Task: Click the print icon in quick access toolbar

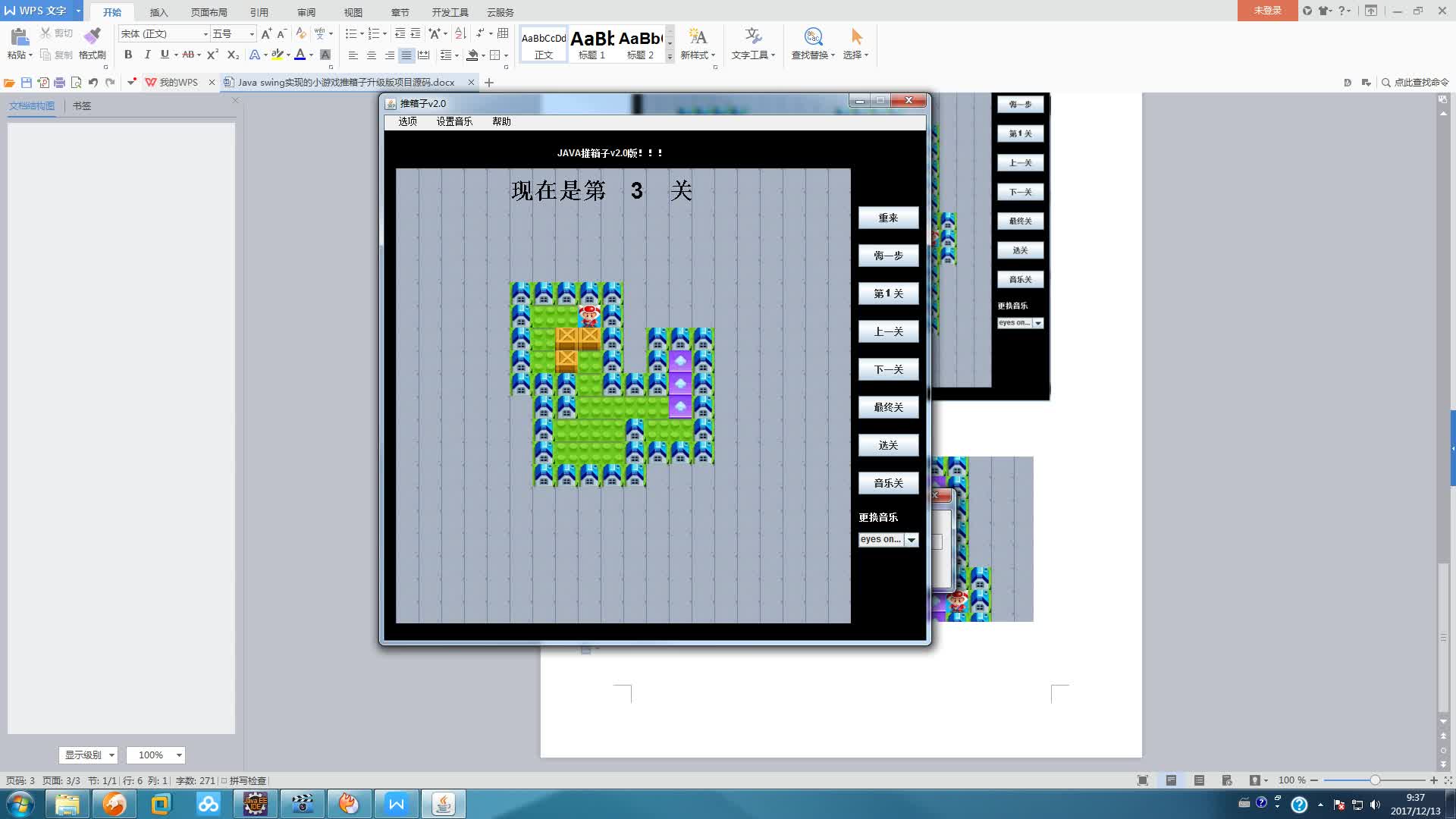Action: coord(59,82)
